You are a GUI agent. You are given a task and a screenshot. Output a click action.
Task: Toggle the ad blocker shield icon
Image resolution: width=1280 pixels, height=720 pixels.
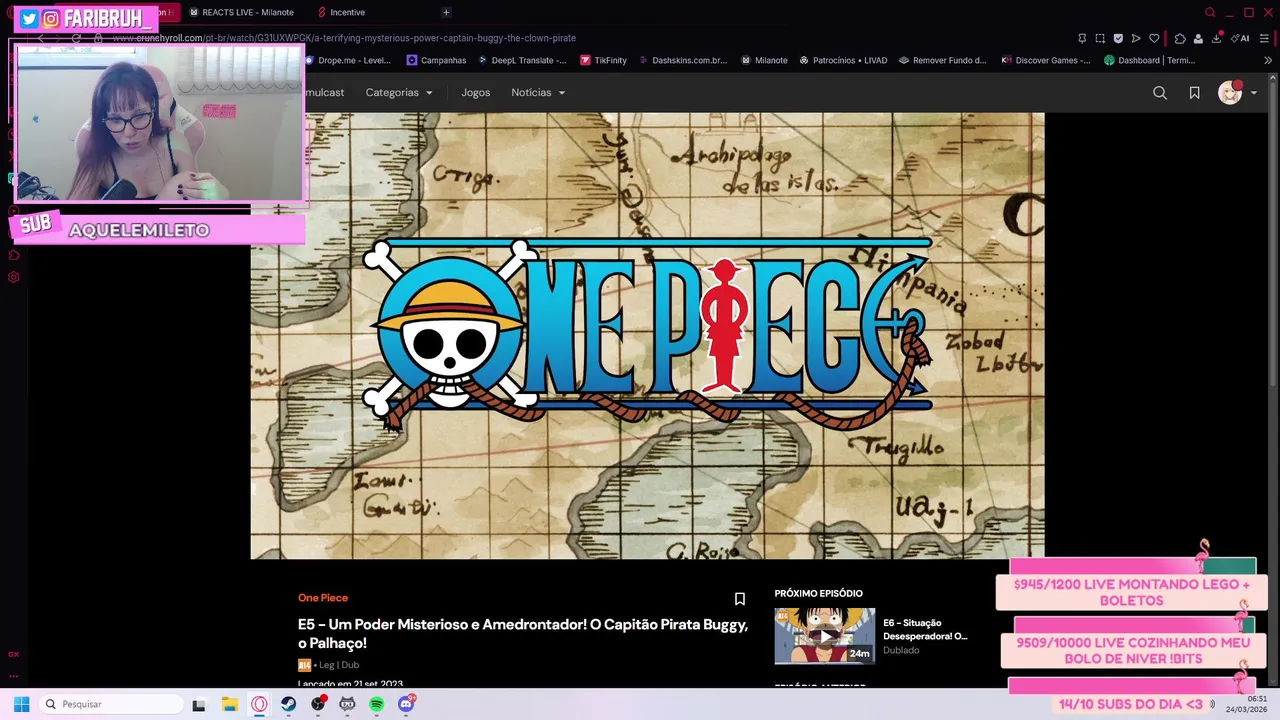click(x=1118, y=38)
